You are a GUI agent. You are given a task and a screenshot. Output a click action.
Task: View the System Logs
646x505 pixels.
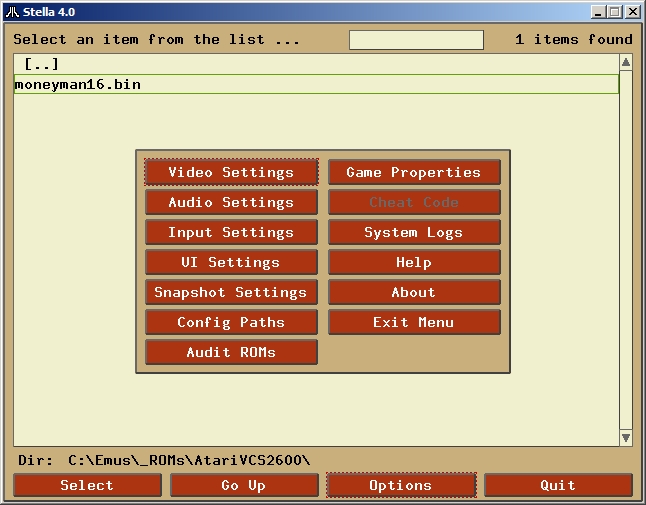(414, 232)
